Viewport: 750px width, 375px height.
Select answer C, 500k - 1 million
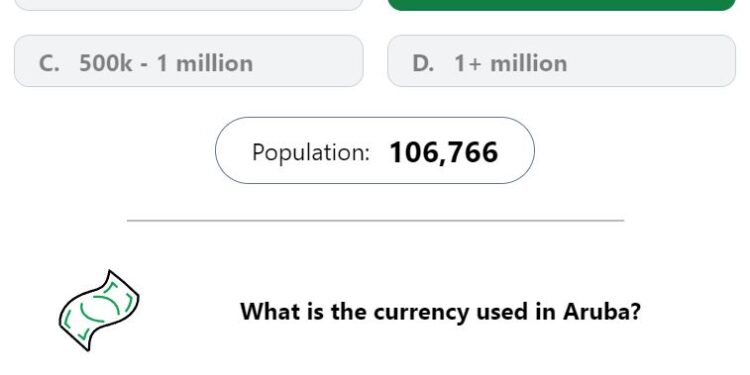[189, 61]
